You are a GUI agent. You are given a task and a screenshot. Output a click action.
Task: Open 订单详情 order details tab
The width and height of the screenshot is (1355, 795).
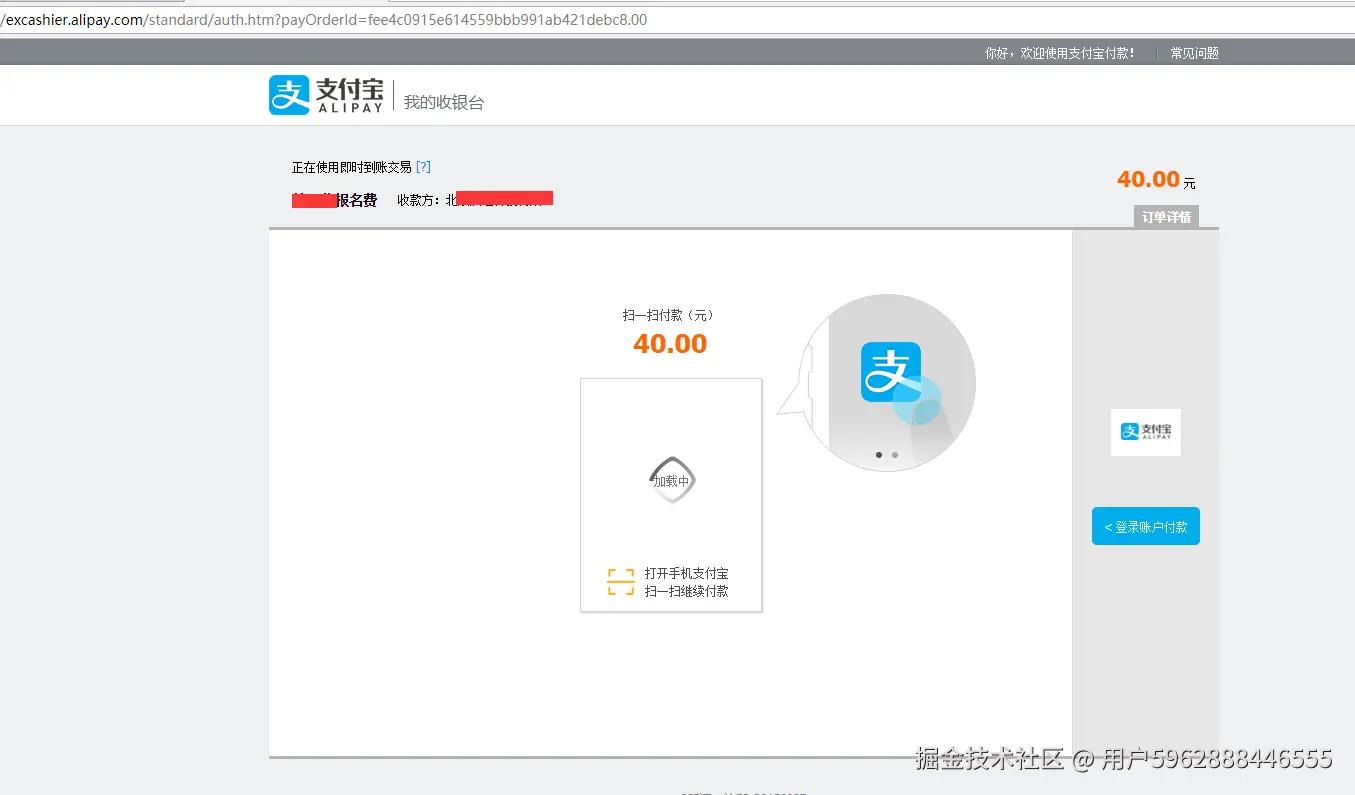coord(1166,217)
